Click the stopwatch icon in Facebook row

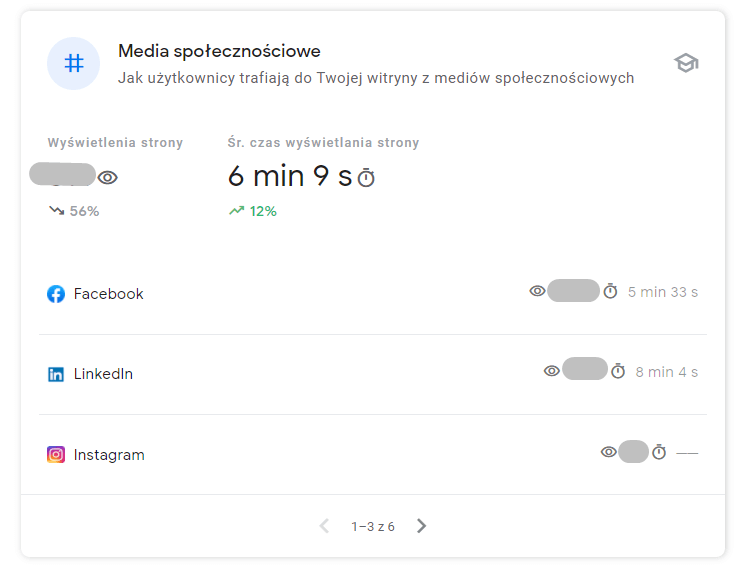[610, 292]
